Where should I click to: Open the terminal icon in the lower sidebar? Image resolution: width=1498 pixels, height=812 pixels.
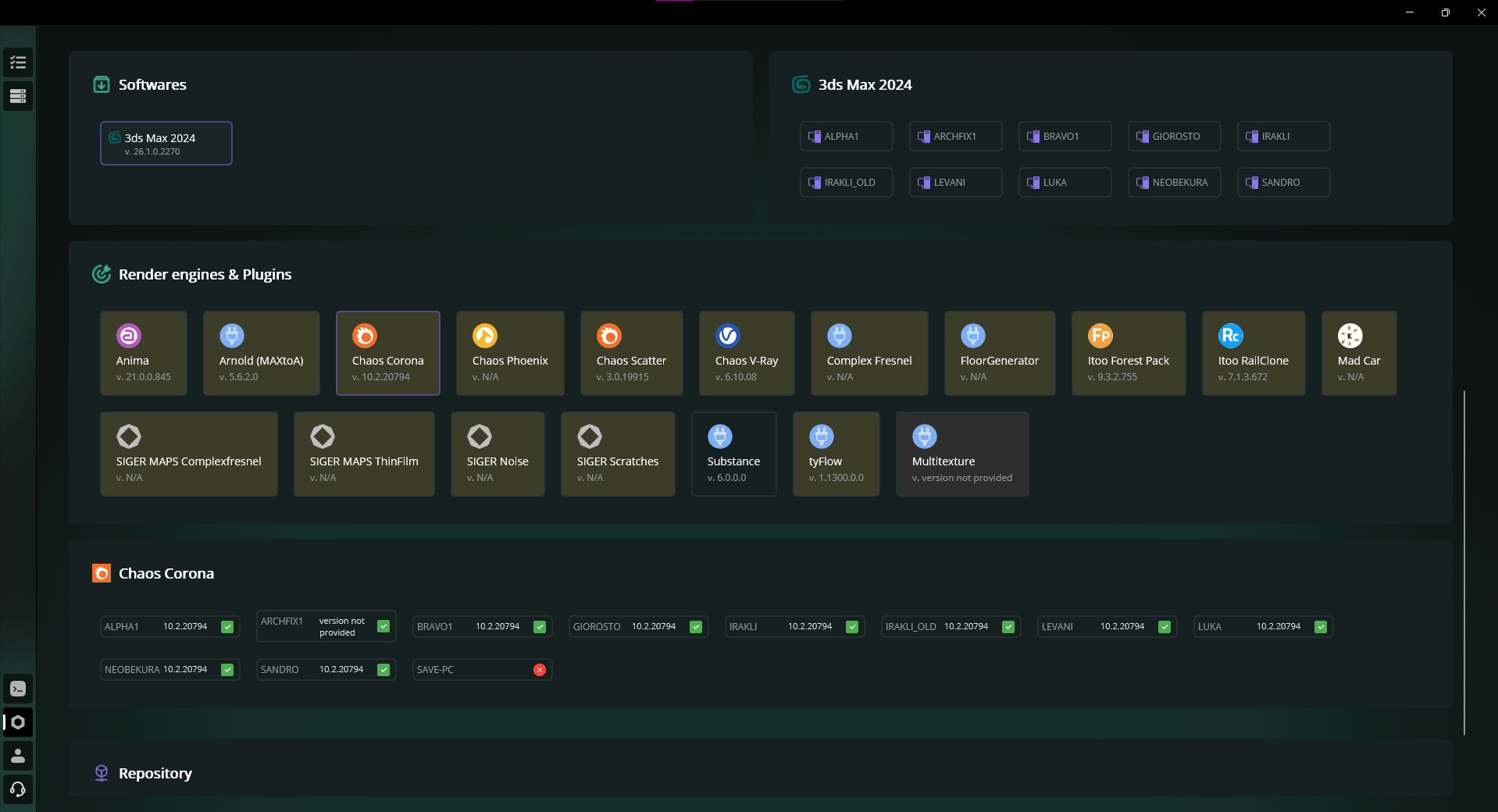click(x=18, y=689)
